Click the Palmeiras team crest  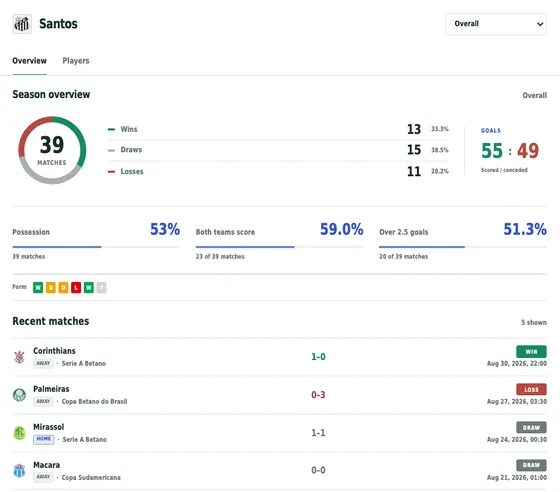click(19, 395)
